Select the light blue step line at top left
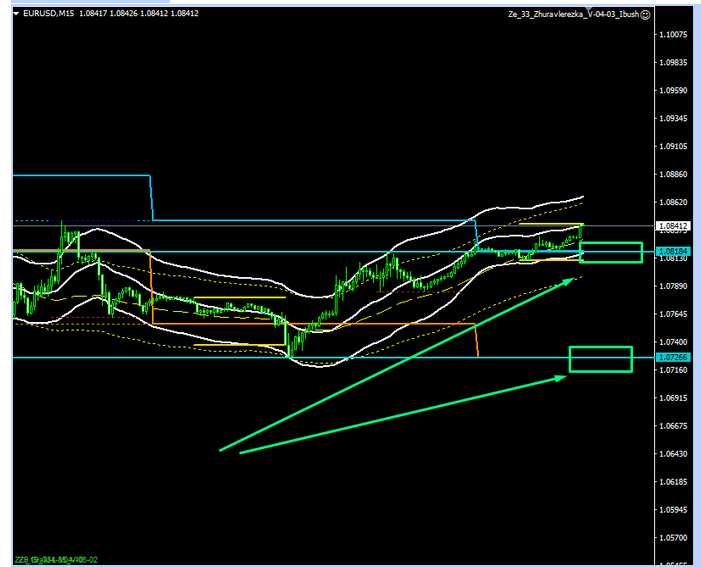This screenshot has height=567, width=701. [80, 176]
